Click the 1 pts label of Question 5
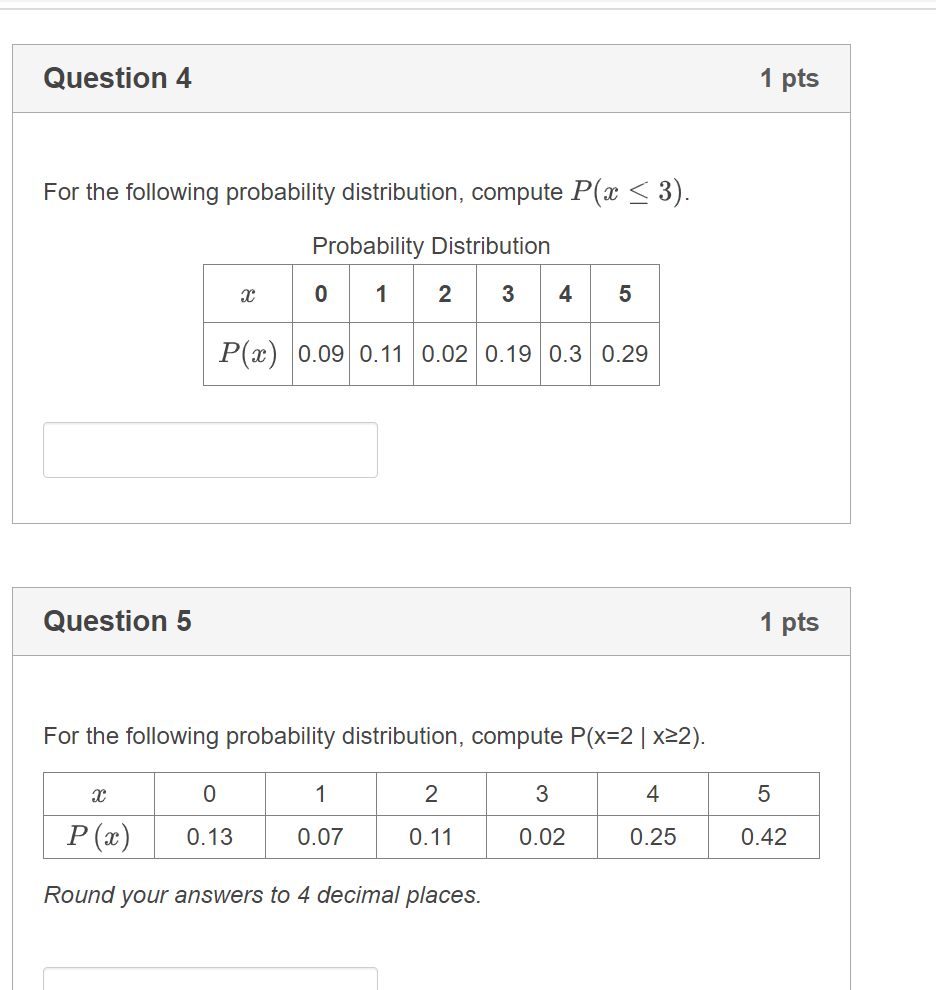 (789, 622)
